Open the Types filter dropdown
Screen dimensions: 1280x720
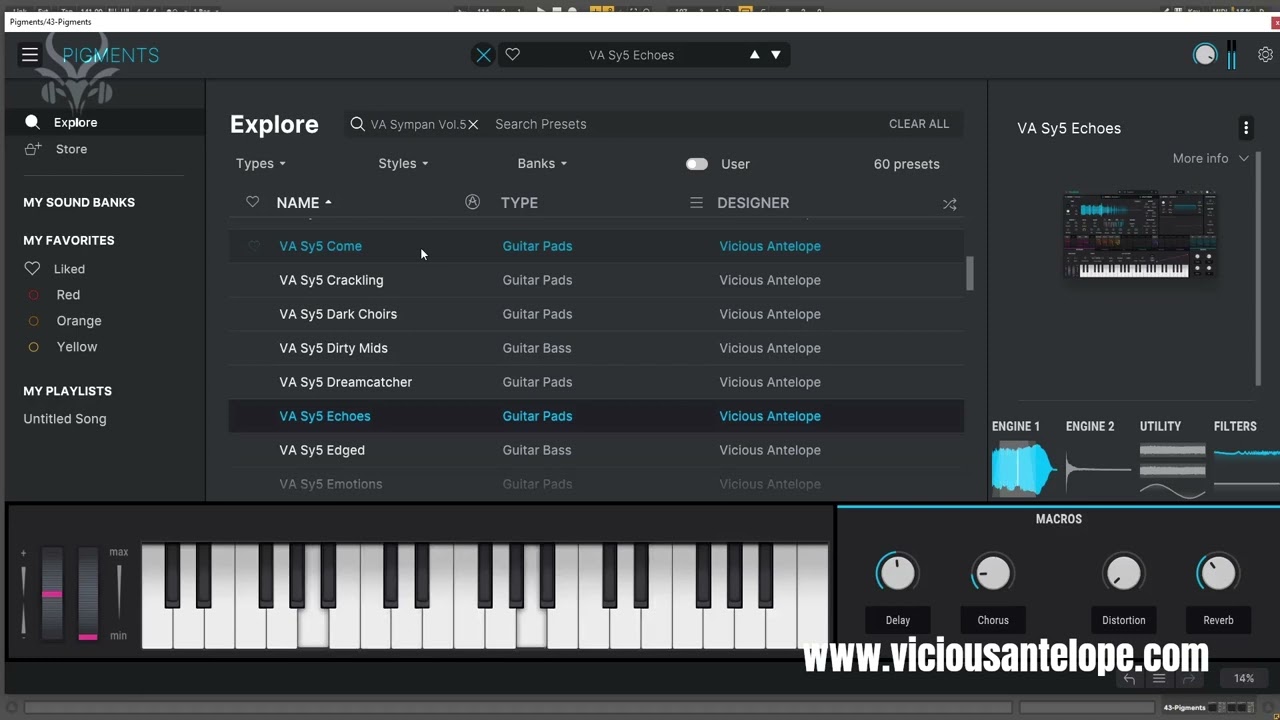click(261, 164)
